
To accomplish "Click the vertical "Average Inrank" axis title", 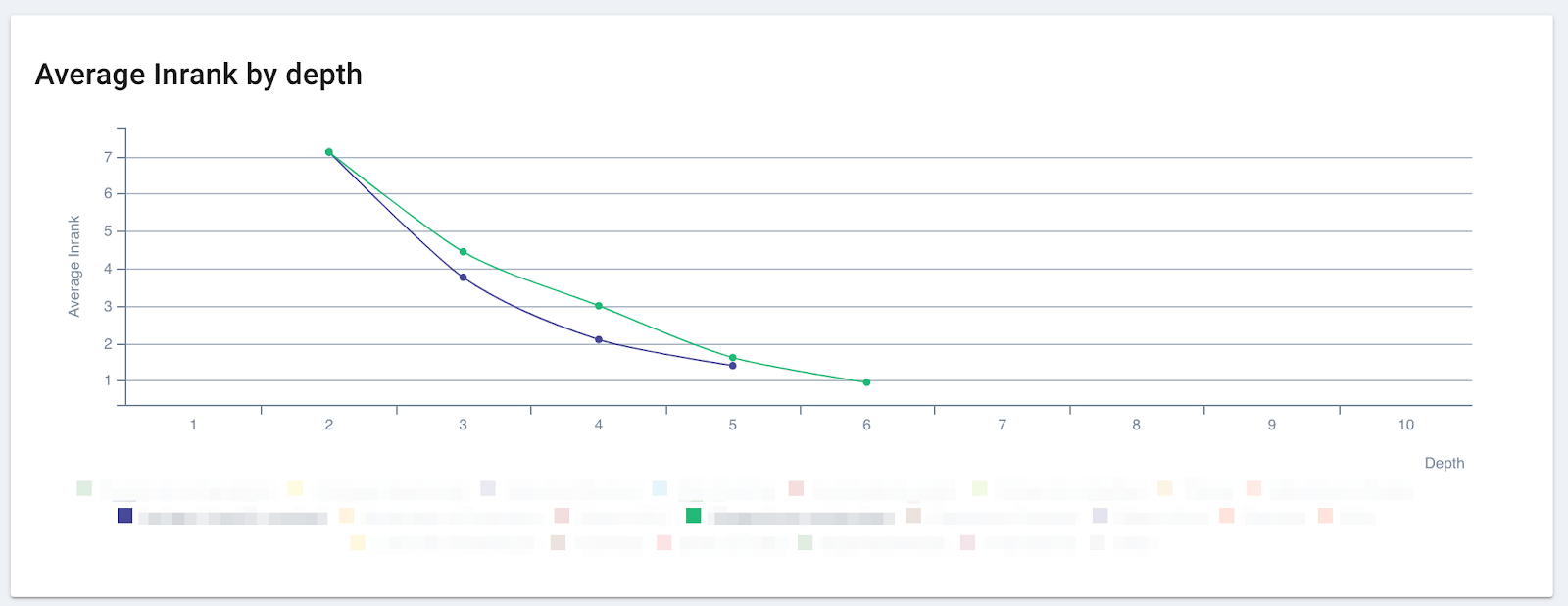I will click(74, 266).
